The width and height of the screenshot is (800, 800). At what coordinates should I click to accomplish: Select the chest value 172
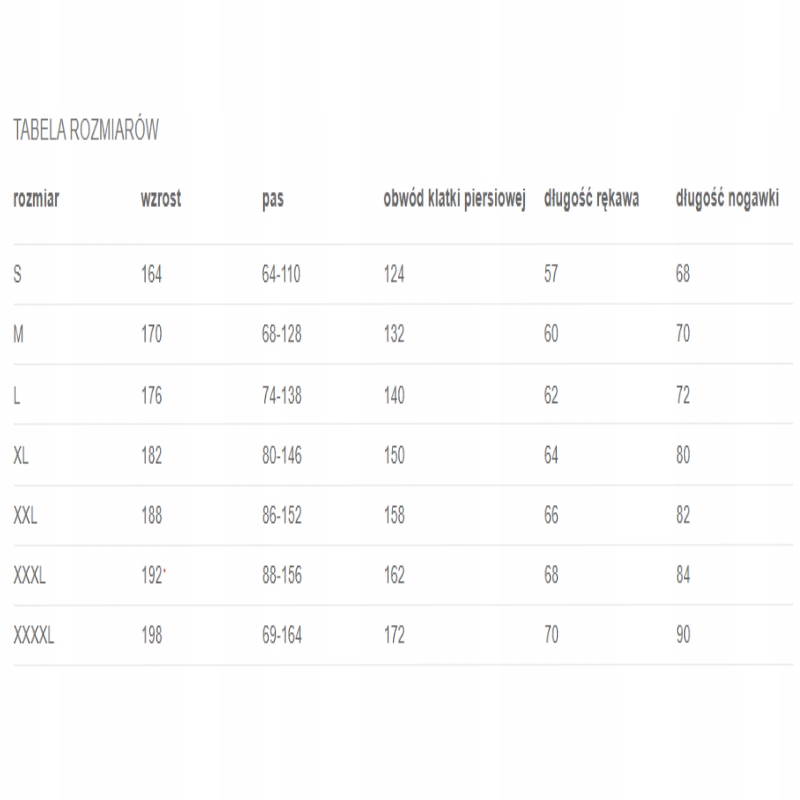pos(394,635)
